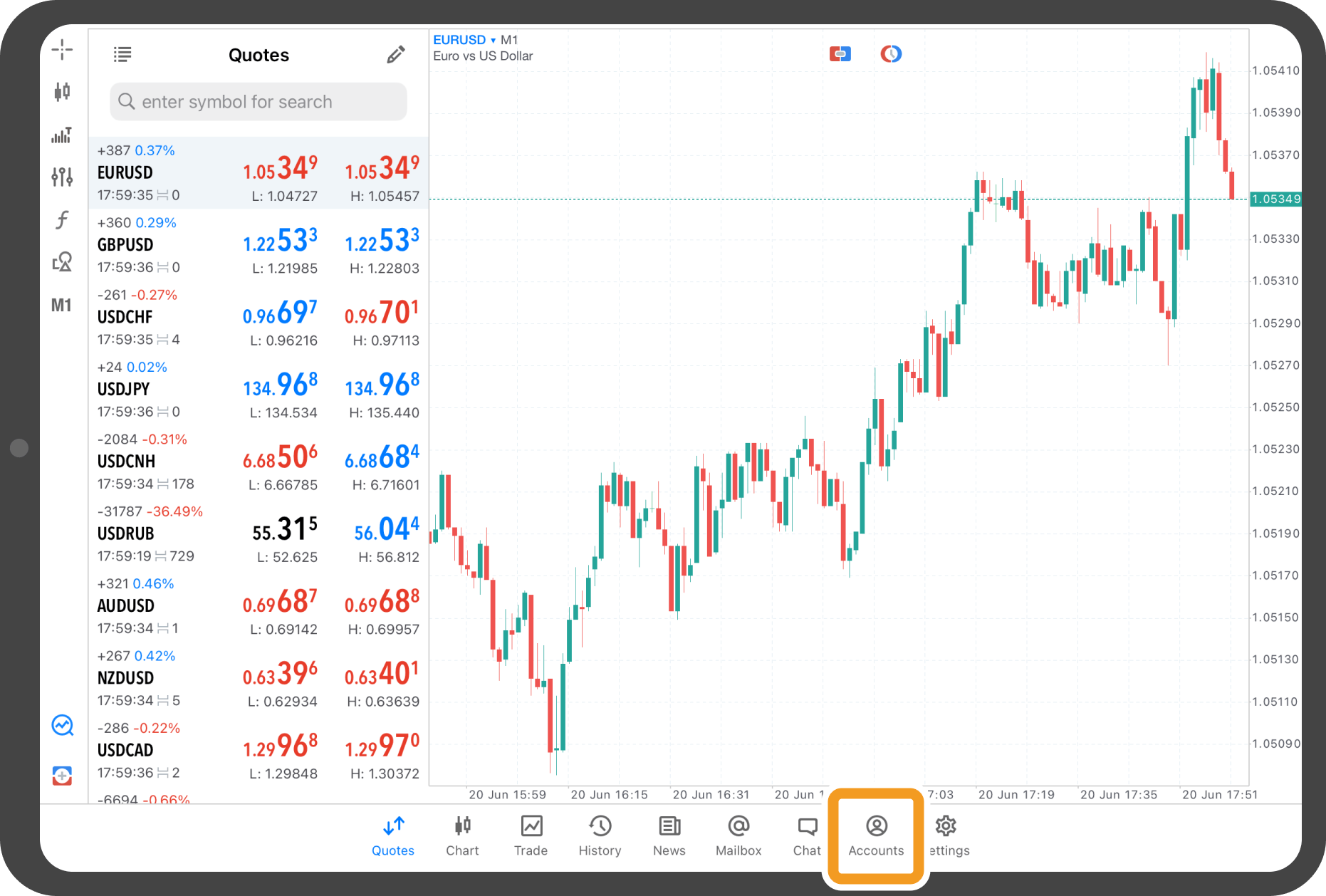This screenshot has width=1326, height=896.
Task: Select the USDJPY quote row
Action: pyautogui.click(x=259, y=390)
